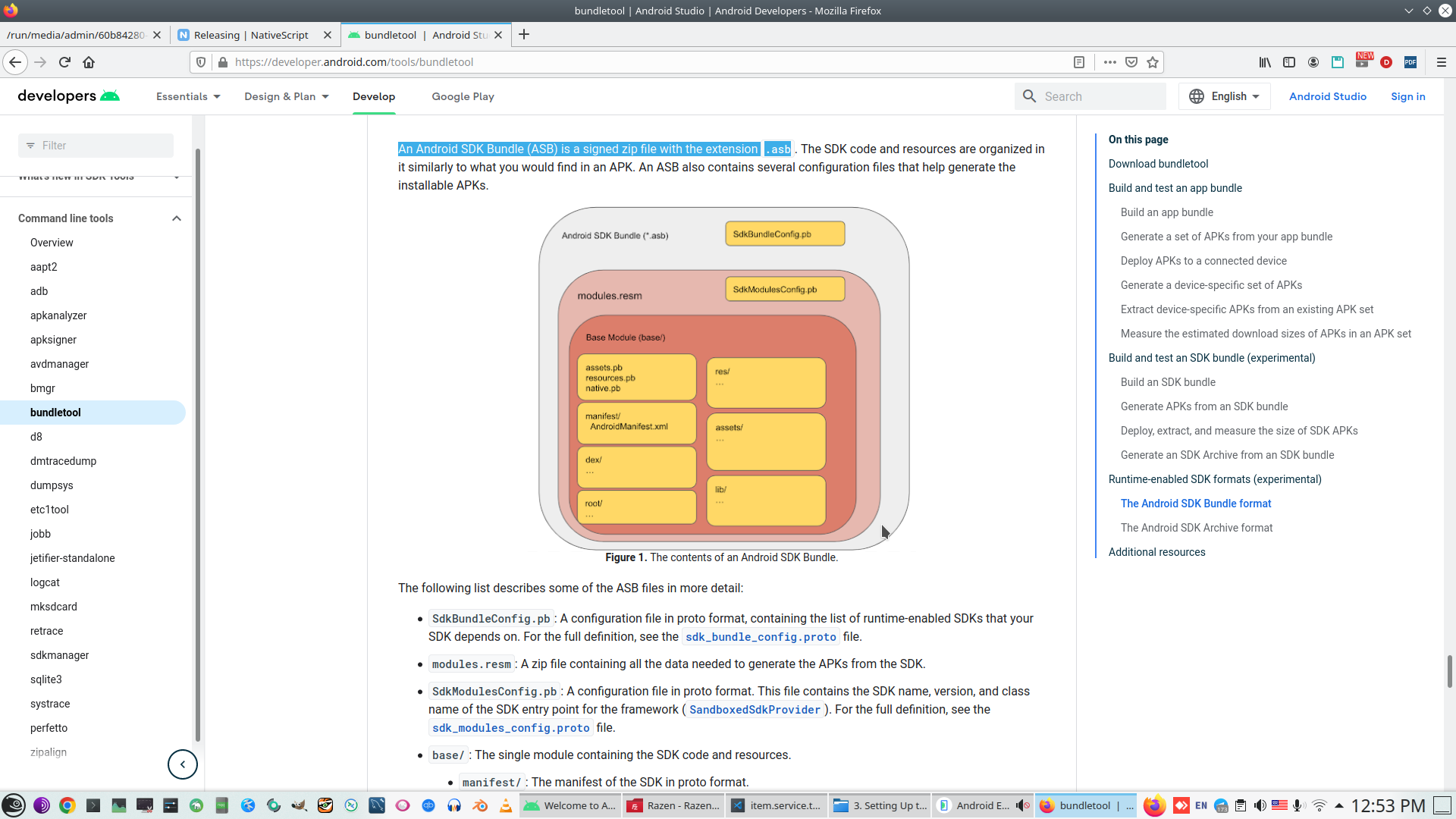
Task: Expand the Essentials dropdown menu
Action: [188, 96]
